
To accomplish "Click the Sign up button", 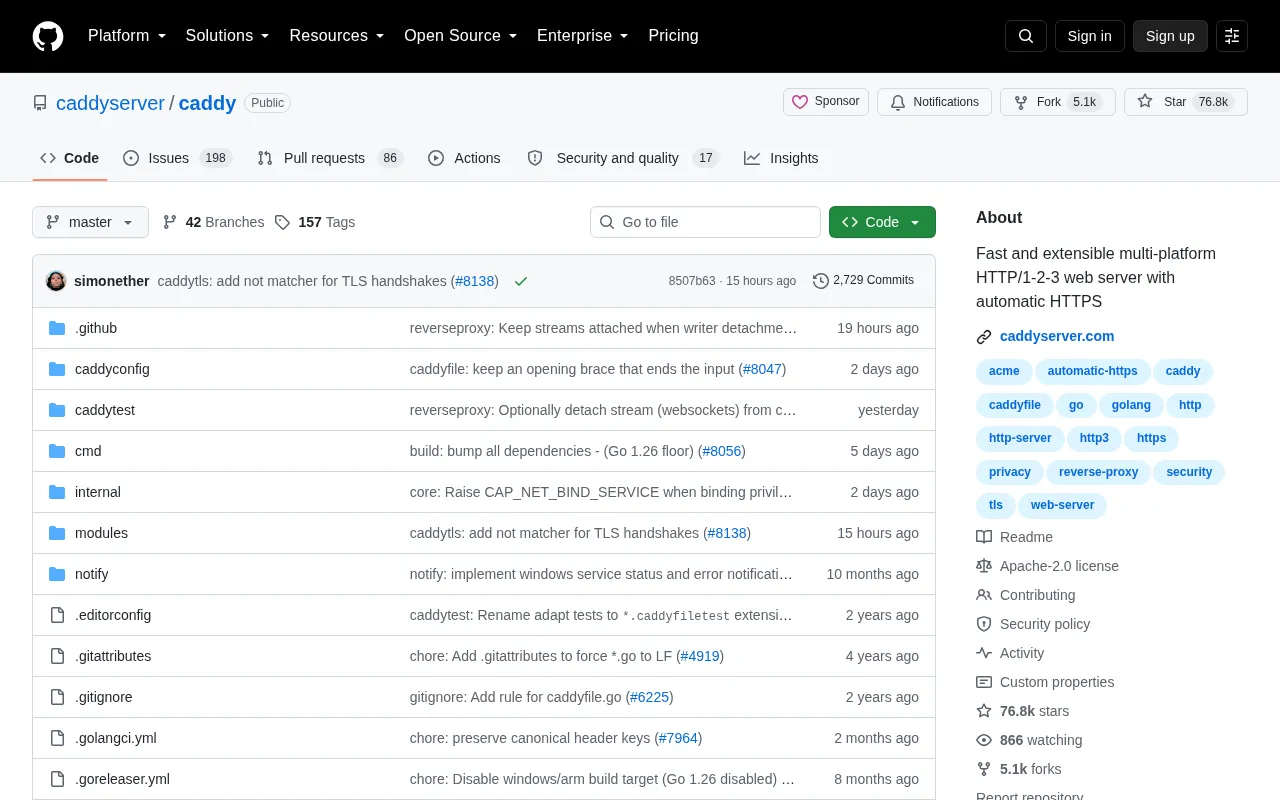I will [1170, 36].
